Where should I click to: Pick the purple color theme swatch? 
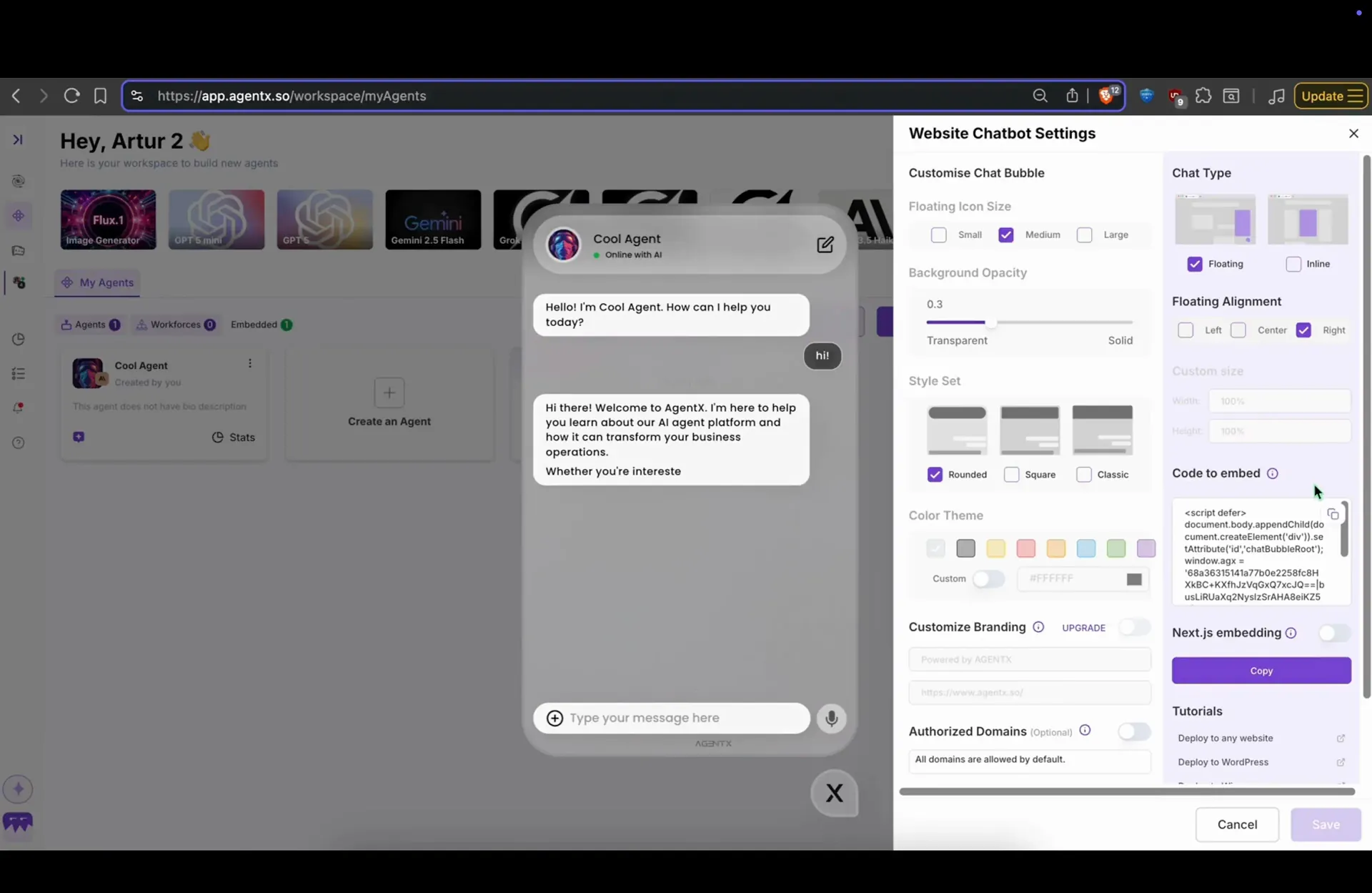[x=1145, y=548]
